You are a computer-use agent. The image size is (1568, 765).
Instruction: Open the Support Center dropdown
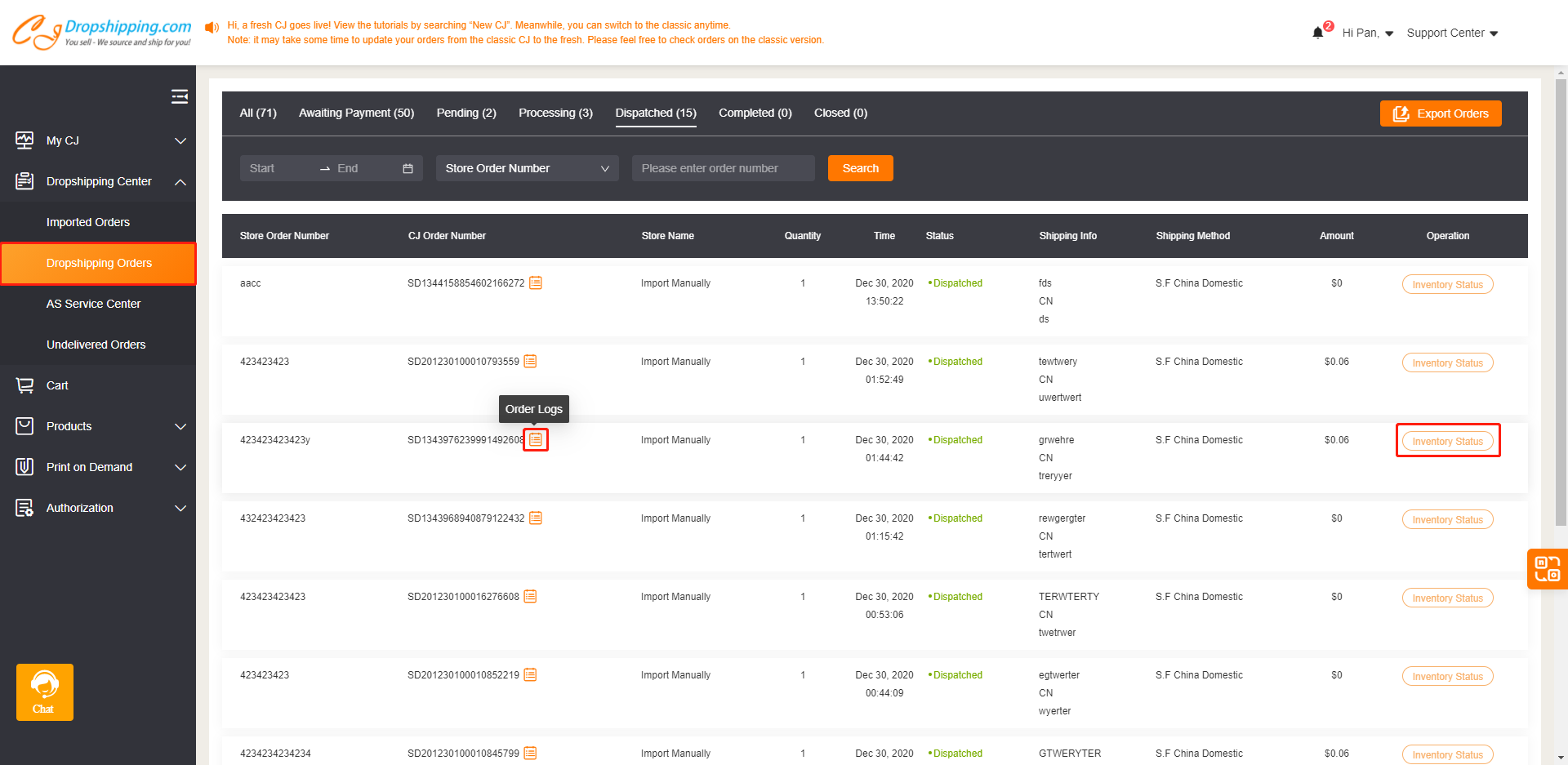(x=1451, y=33)
